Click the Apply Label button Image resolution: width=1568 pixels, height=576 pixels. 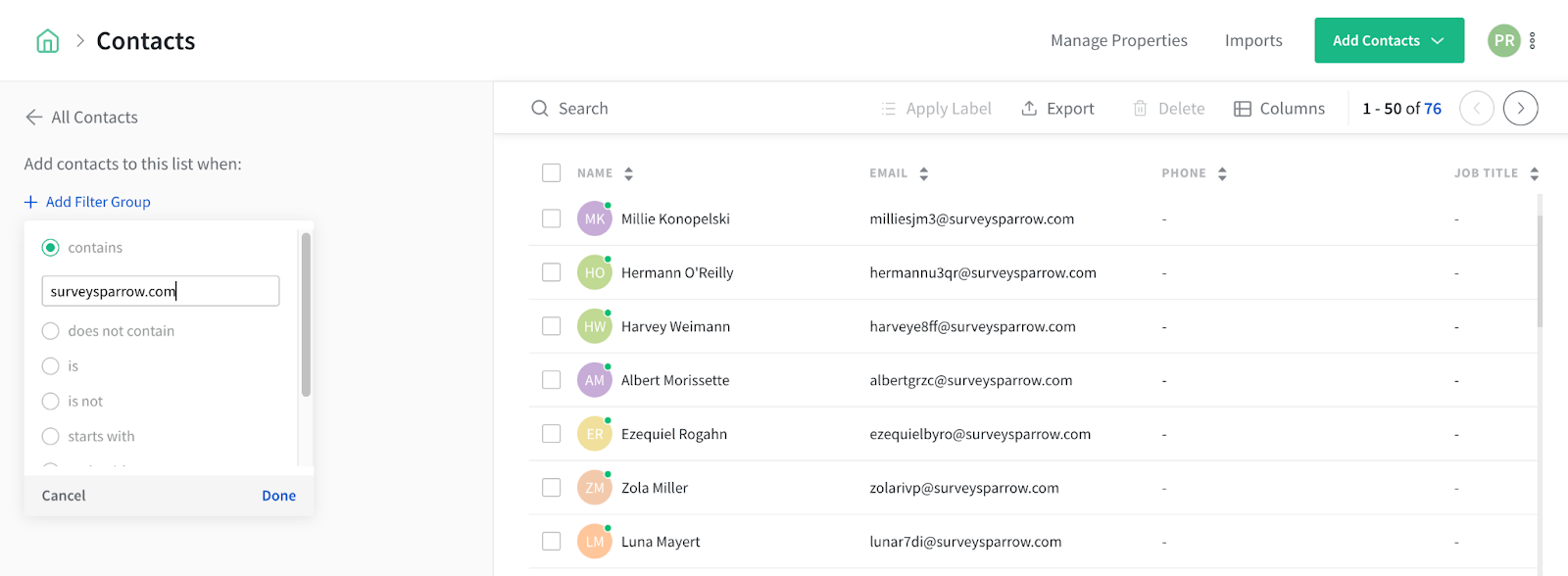click(936, 109)
